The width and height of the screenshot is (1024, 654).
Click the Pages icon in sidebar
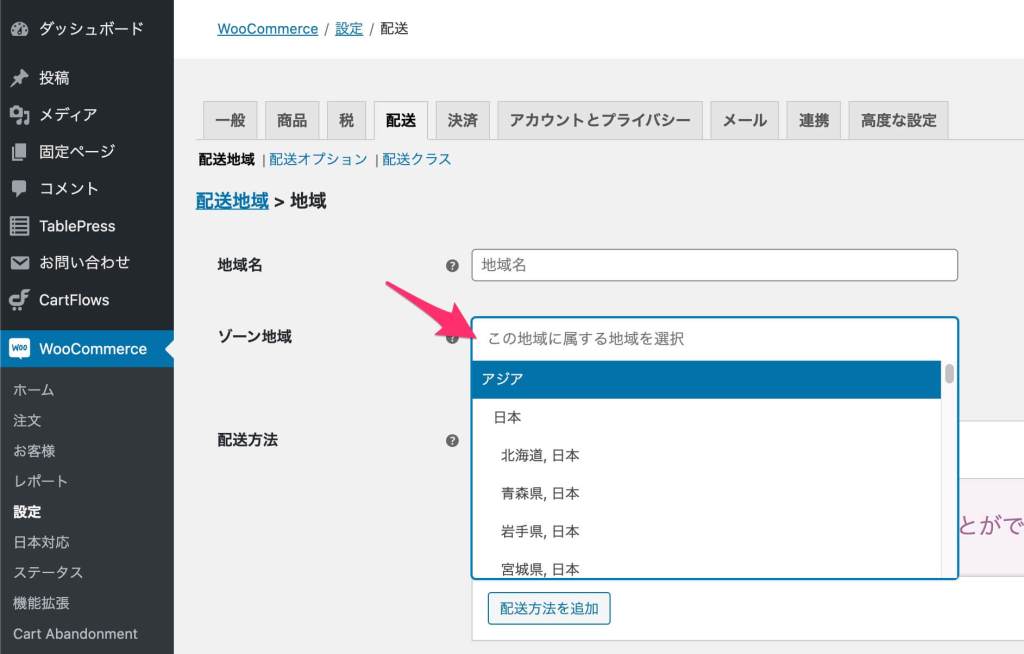point(19,152)
